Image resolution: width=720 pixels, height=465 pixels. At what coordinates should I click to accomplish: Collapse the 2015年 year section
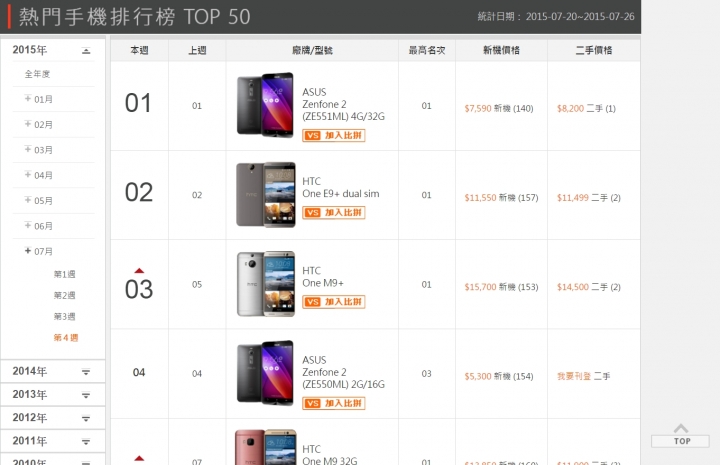coord(86,50)
